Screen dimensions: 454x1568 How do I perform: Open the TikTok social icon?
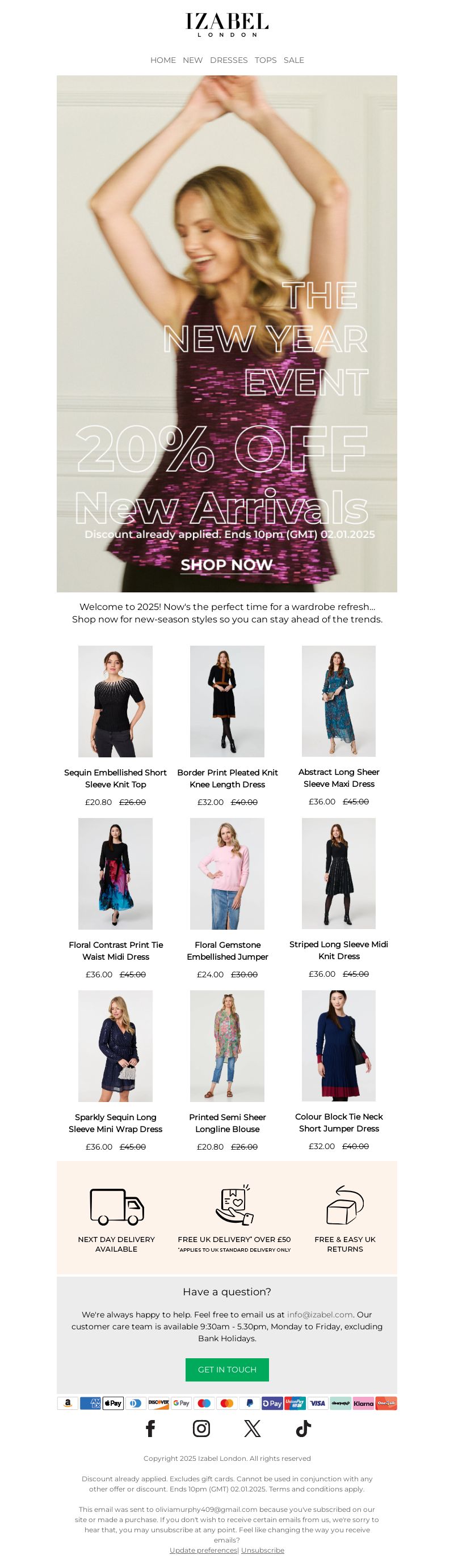pos(304,1428)
